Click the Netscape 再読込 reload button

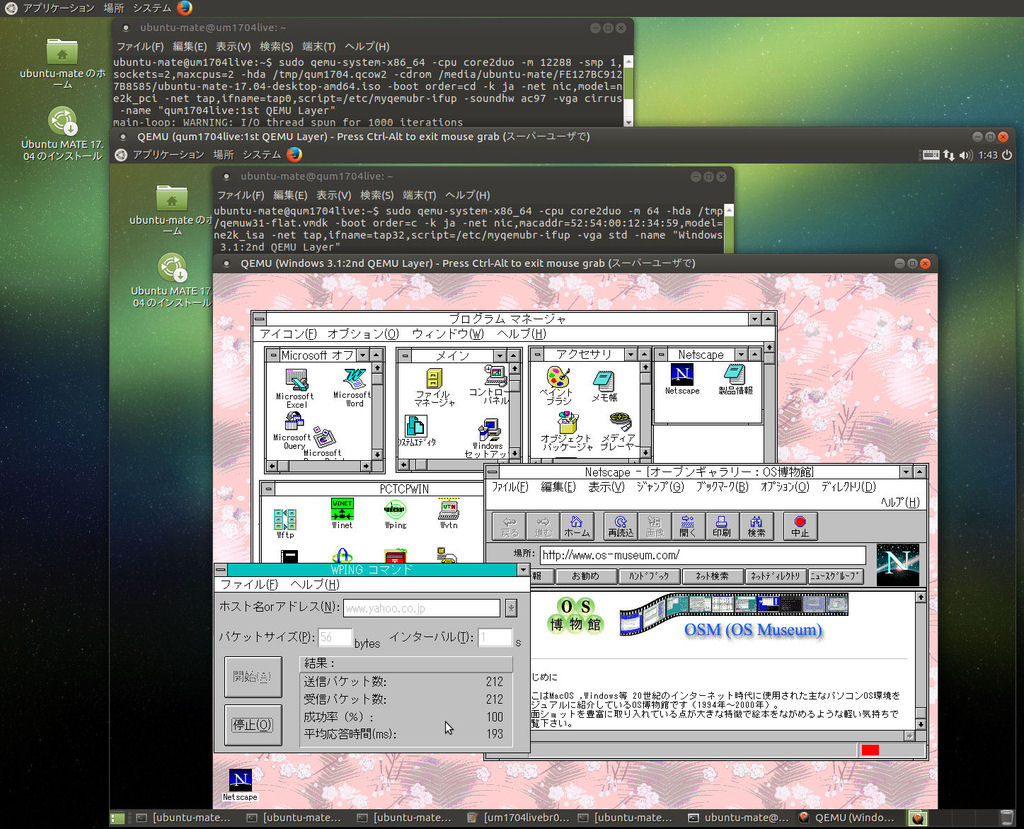(620, 526)
